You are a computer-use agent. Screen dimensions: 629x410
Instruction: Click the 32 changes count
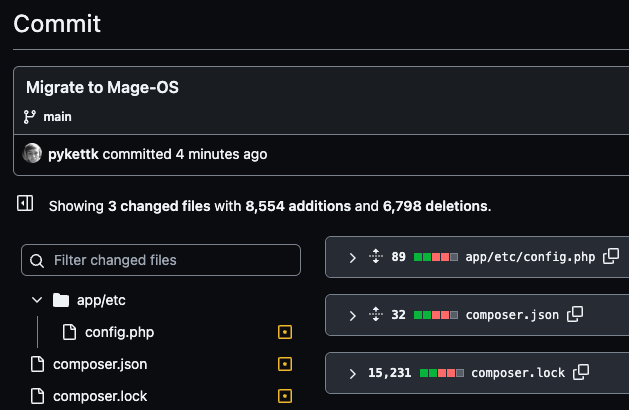(398, 315)
